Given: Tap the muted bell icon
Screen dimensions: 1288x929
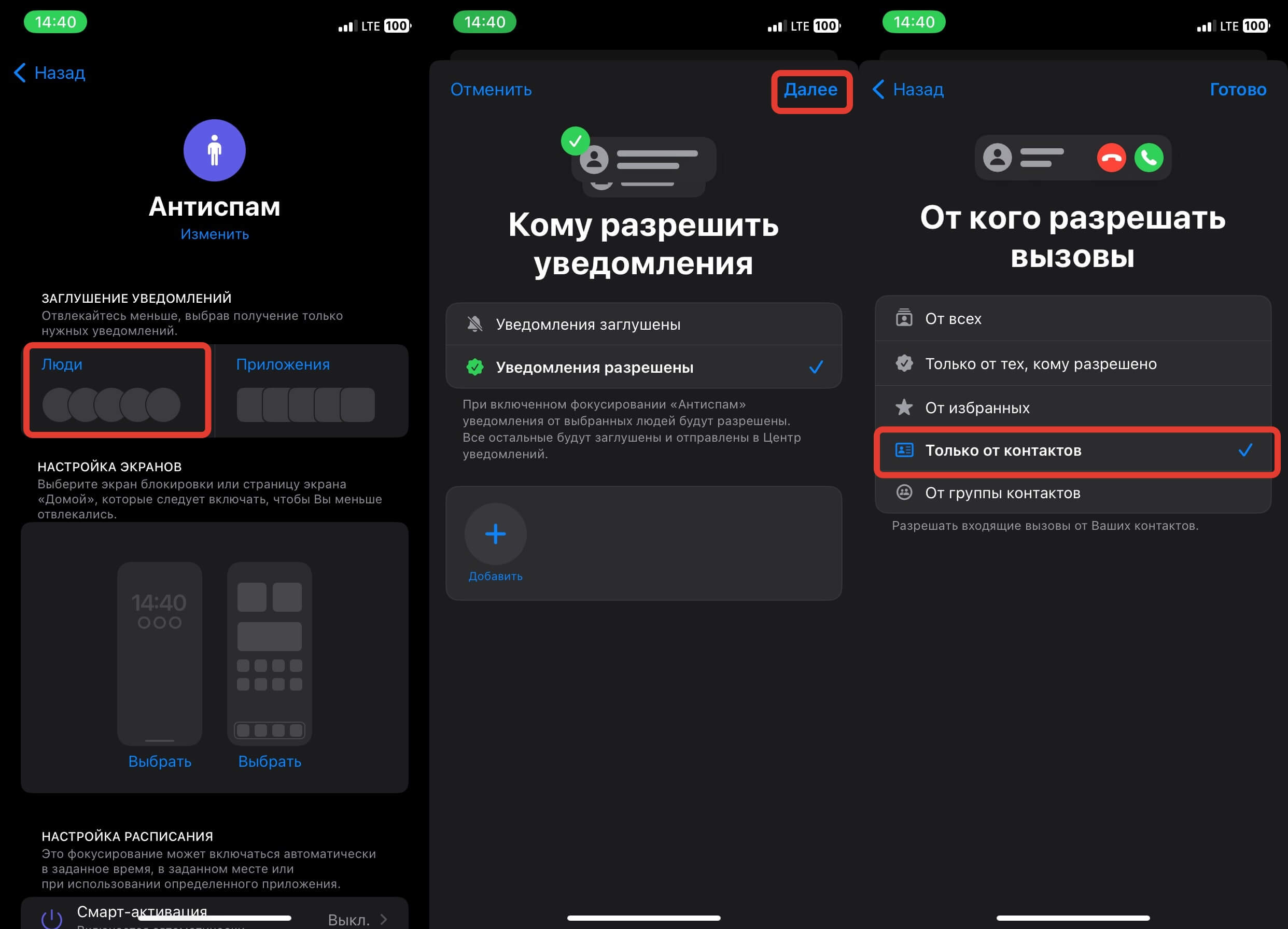Looking at the screenshot, I should pos(475,324).
